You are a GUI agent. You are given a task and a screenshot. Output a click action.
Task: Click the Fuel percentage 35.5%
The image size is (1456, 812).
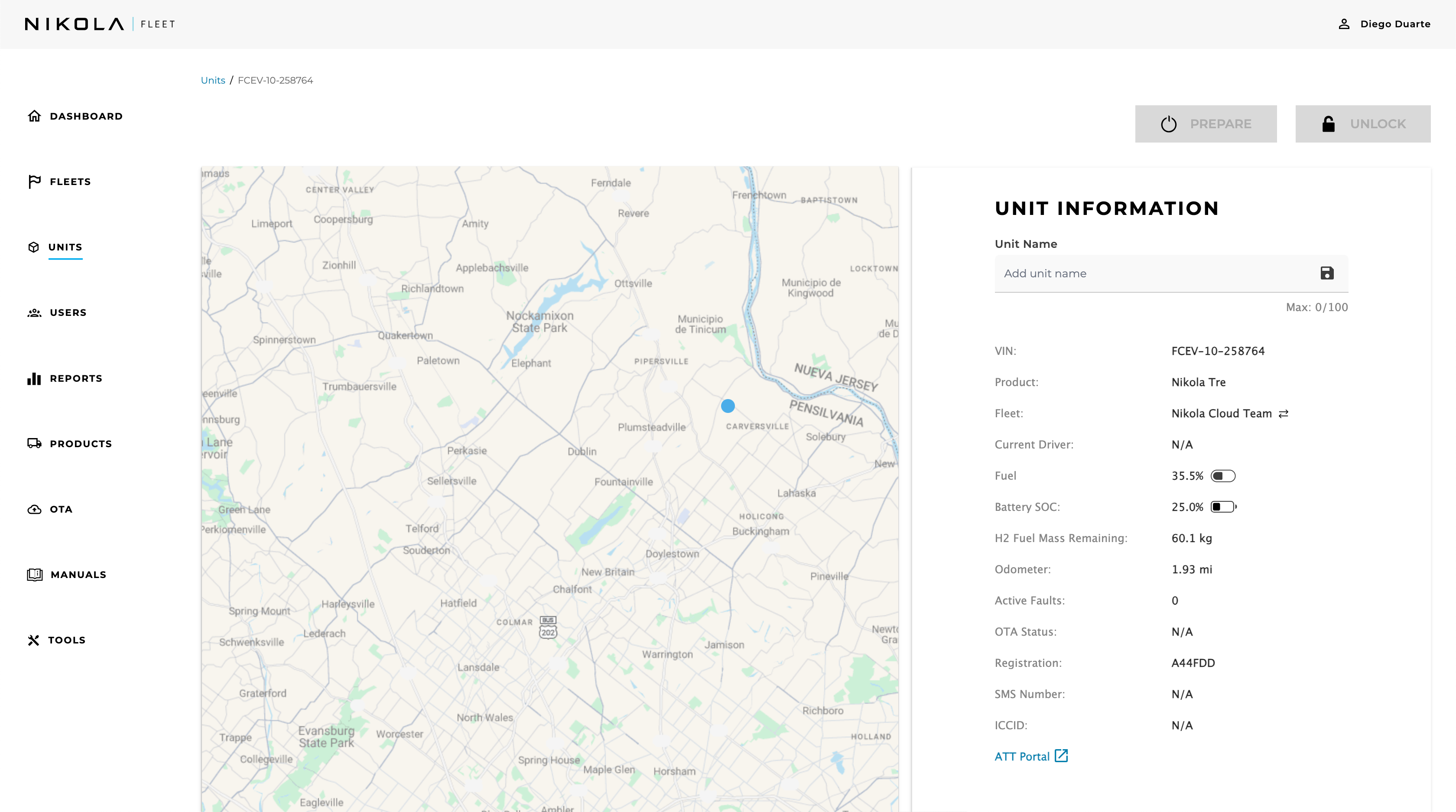point(1187,476)
